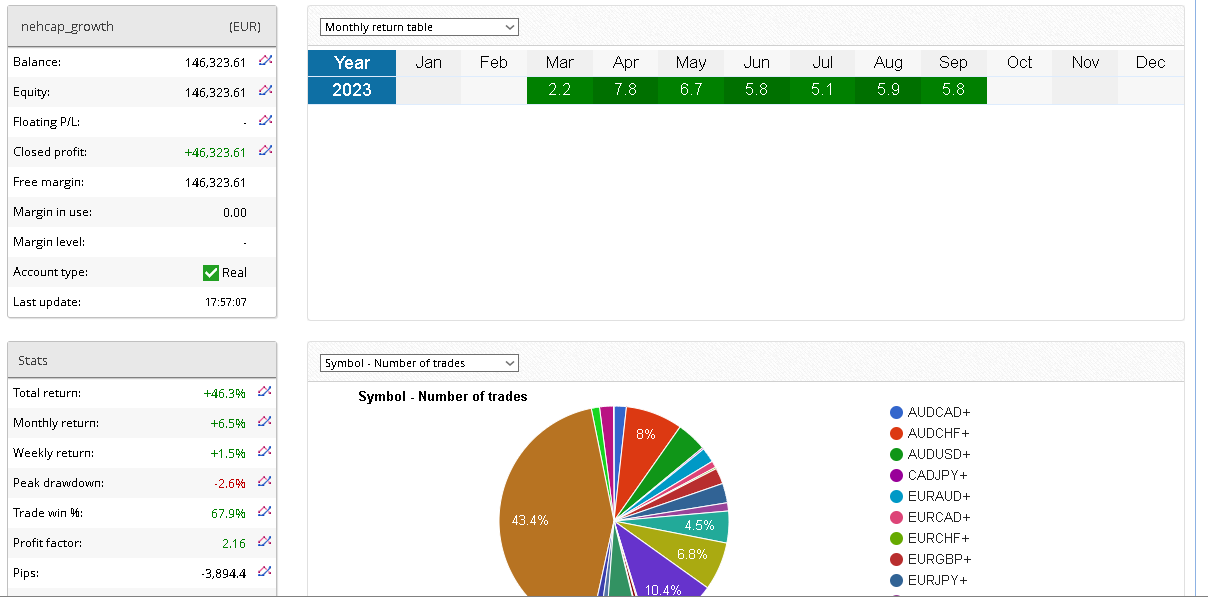Open the Equity chart icon
The image size is (1208, 600).
(x=265, y=91)
